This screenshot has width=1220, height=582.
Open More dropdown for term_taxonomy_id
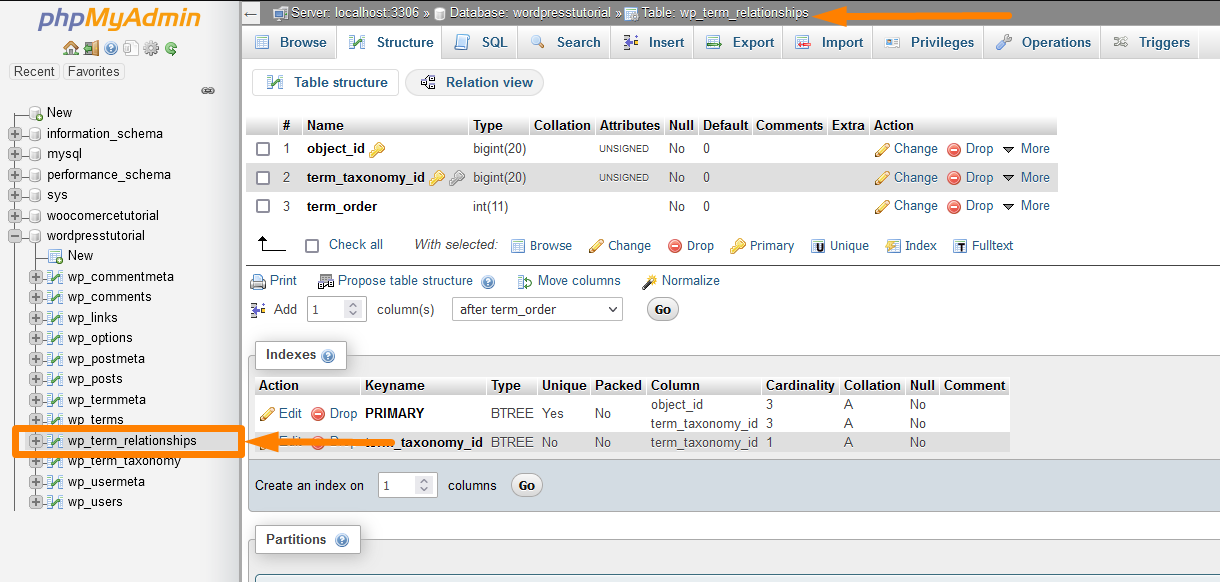pyautogui.click(x=1026, y=178)
